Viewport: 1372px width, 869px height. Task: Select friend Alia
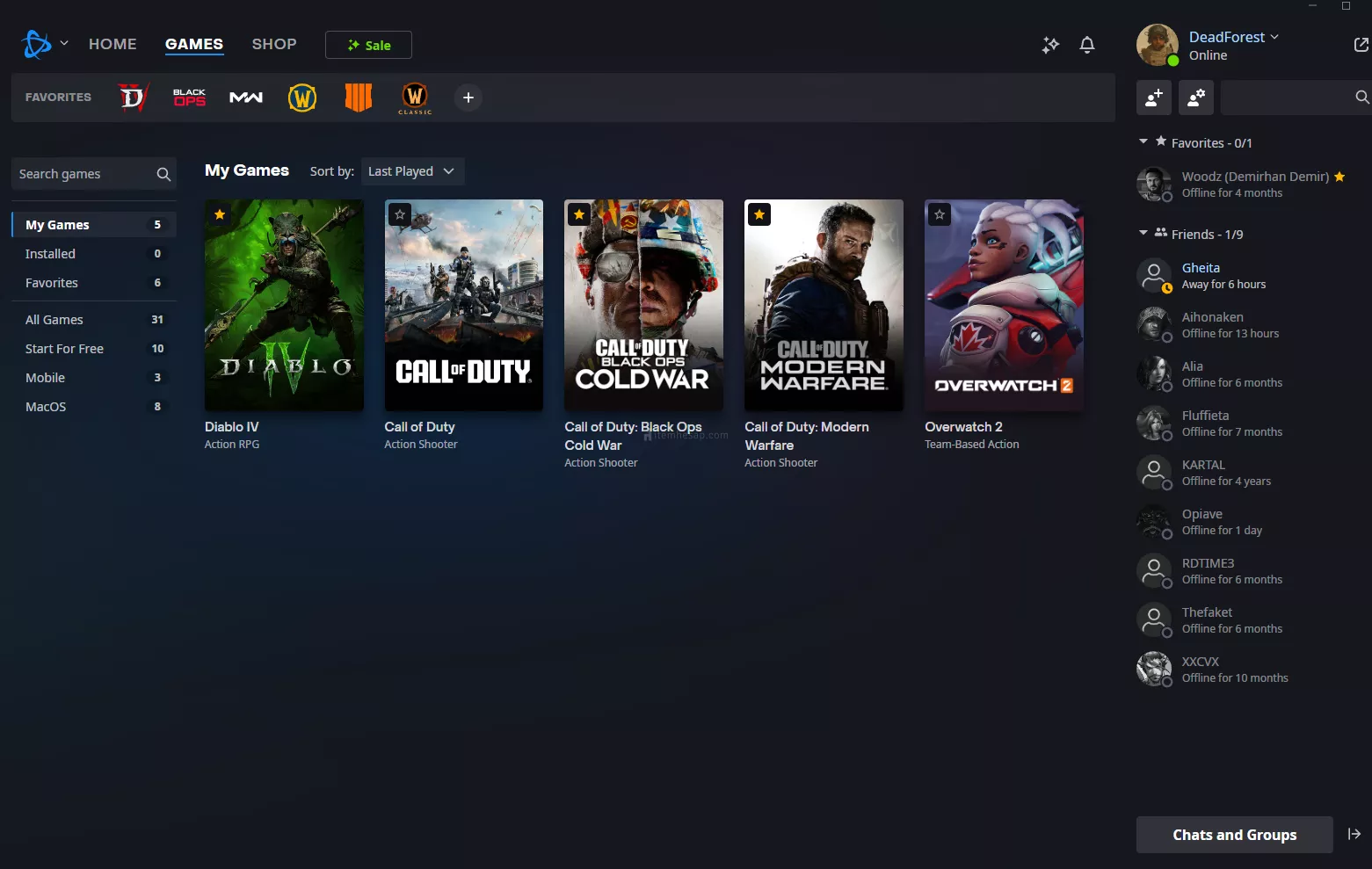click(x=1248, y=373)
